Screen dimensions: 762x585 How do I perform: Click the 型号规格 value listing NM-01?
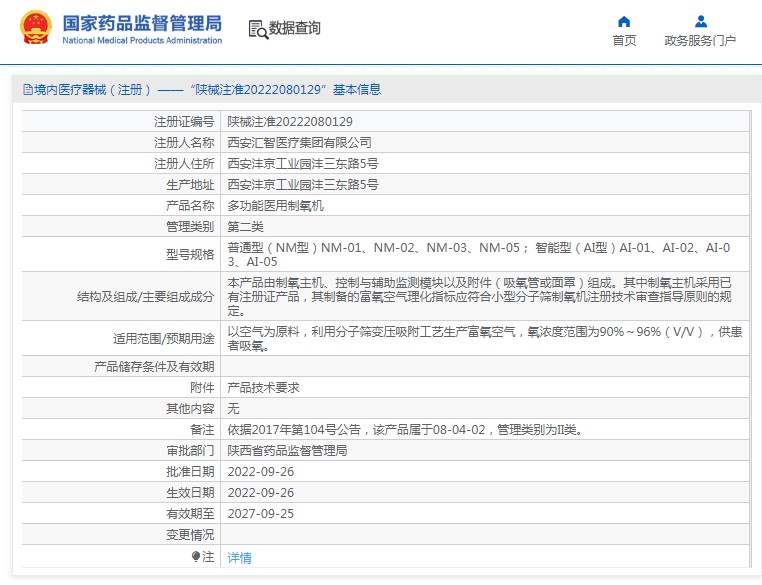479,254
